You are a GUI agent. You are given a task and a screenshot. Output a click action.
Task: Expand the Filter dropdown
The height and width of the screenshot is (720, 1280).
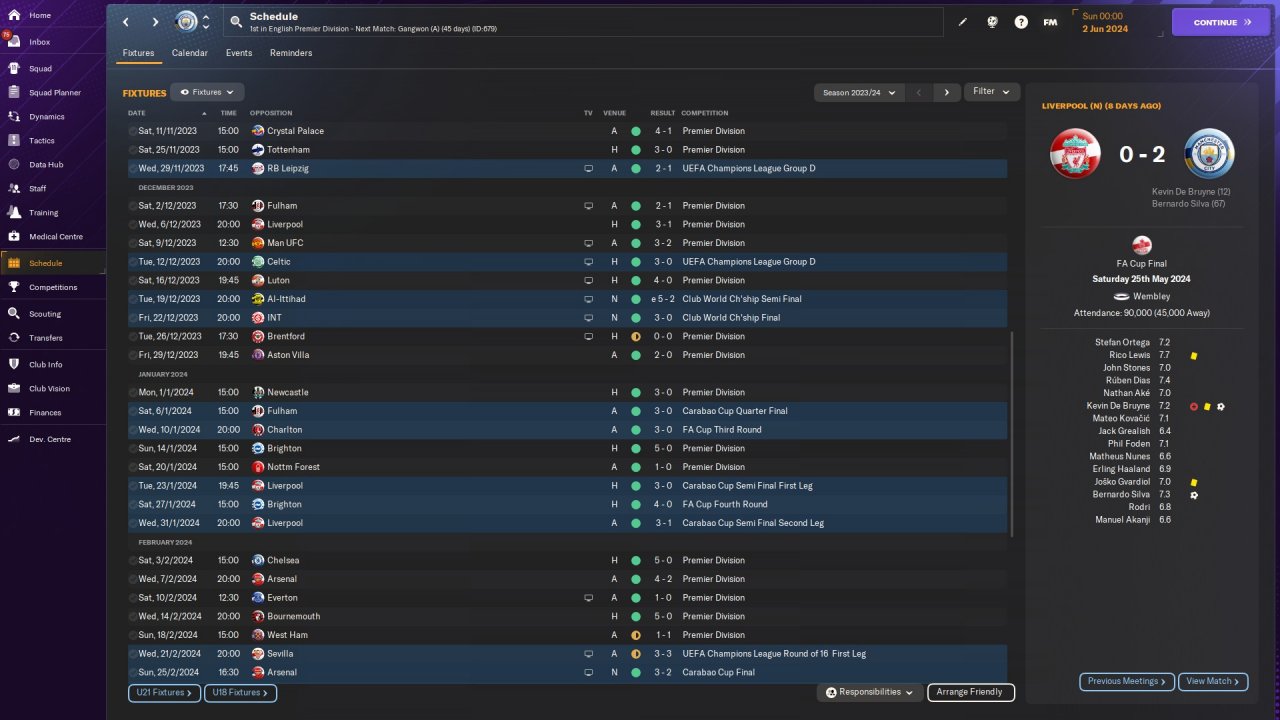click(x=992, y=92)
